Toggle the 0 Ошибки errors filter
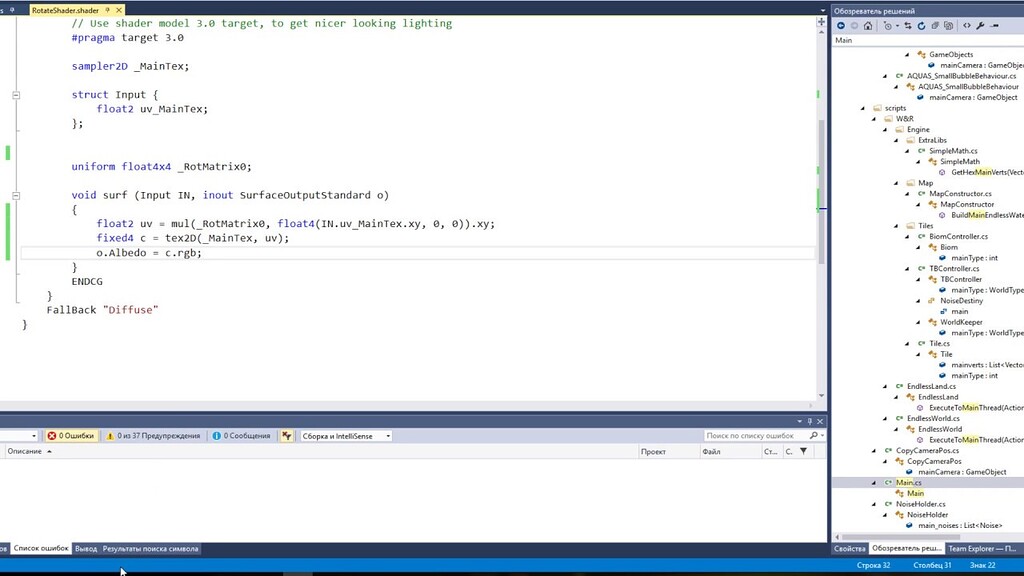 click(x=70, y=435)
